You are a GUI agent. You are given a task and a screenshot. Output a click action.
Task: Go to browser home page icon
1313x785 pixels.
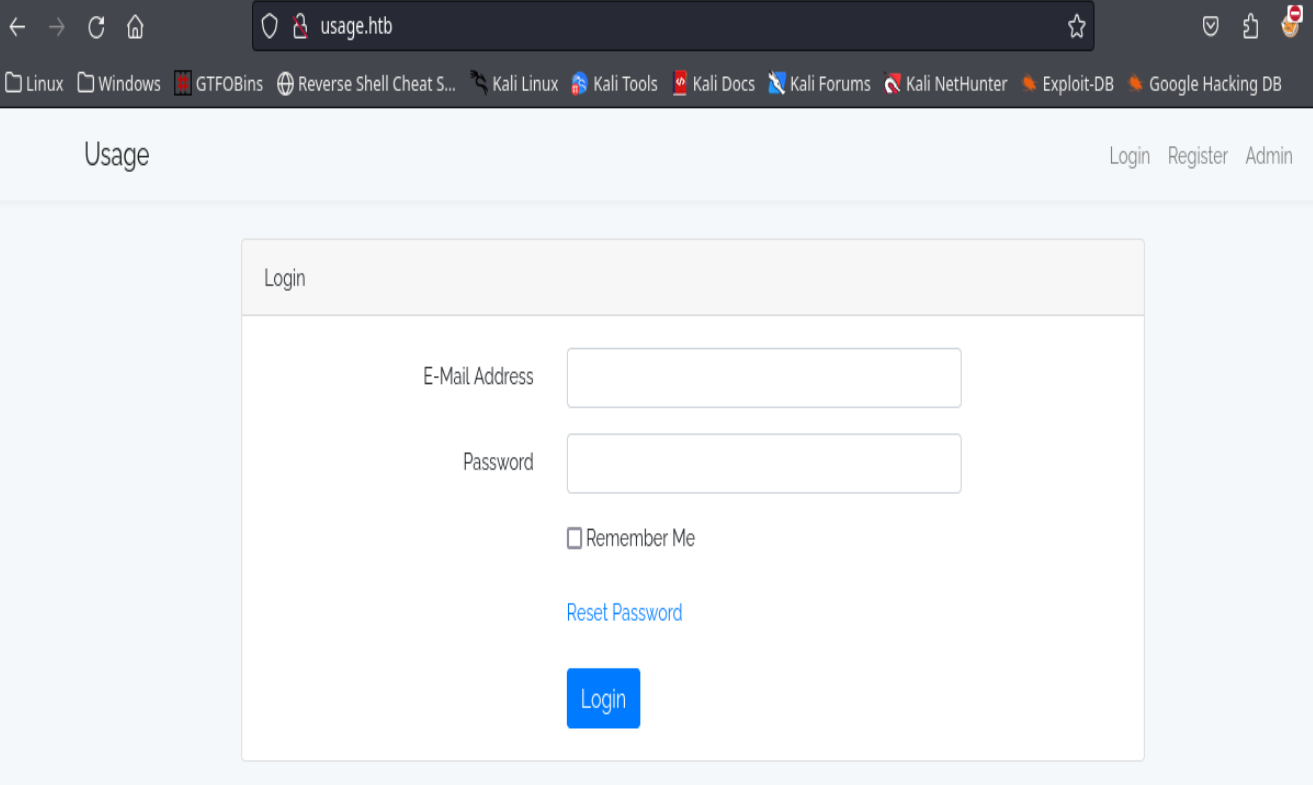coord(135,27)
